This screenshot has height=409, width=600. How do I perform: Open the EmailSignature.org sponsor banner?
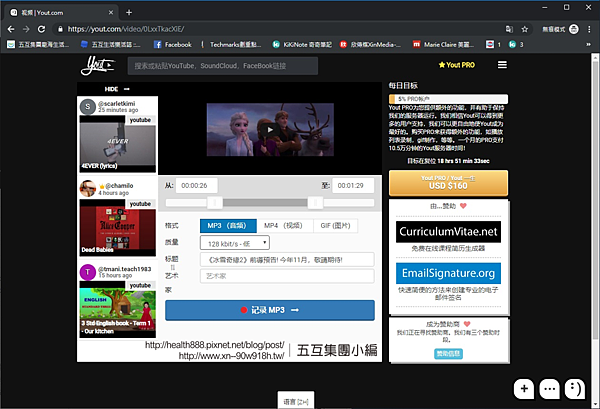click(448, 273)
